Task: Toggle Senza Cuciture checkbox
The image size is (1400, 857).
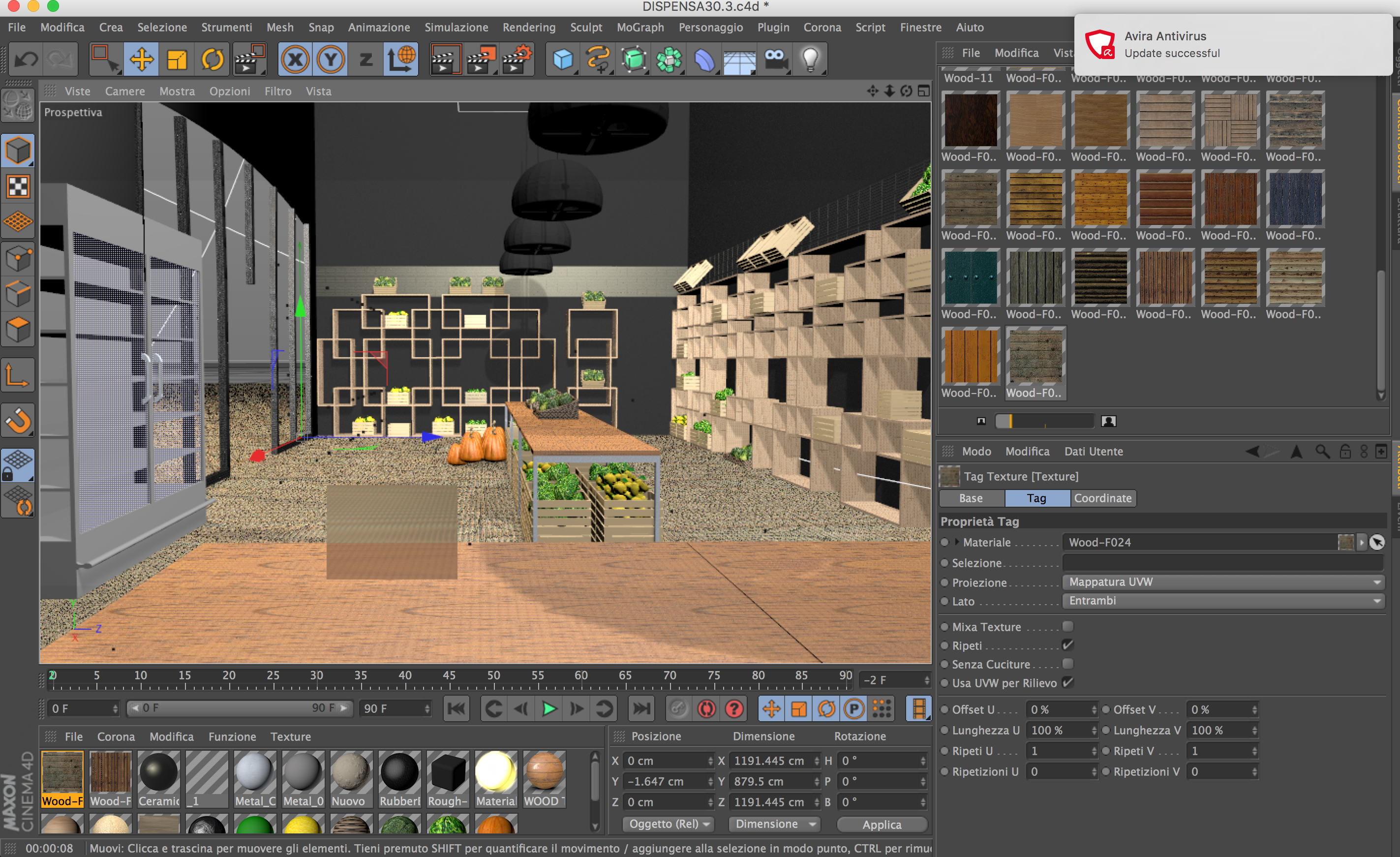Action: pyautogui.click(x=1067, y=664)
